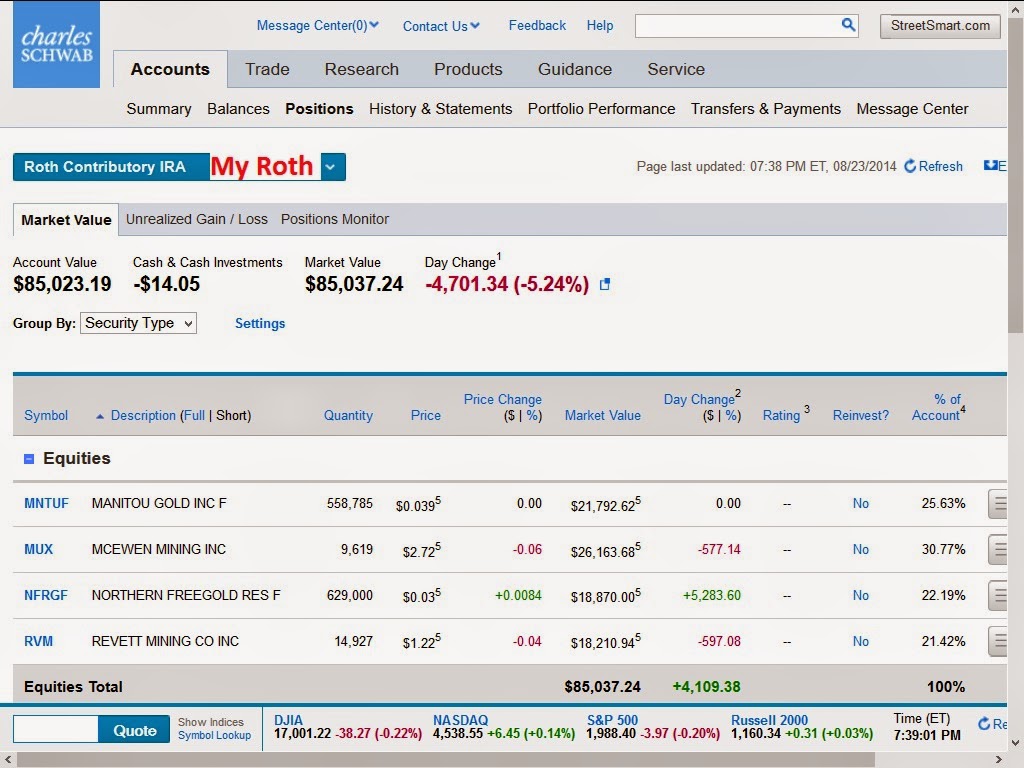Viewport: 1024px width, 768px height.
Task: Open the account selector dropdown arrow
Action: coord(331,167)
